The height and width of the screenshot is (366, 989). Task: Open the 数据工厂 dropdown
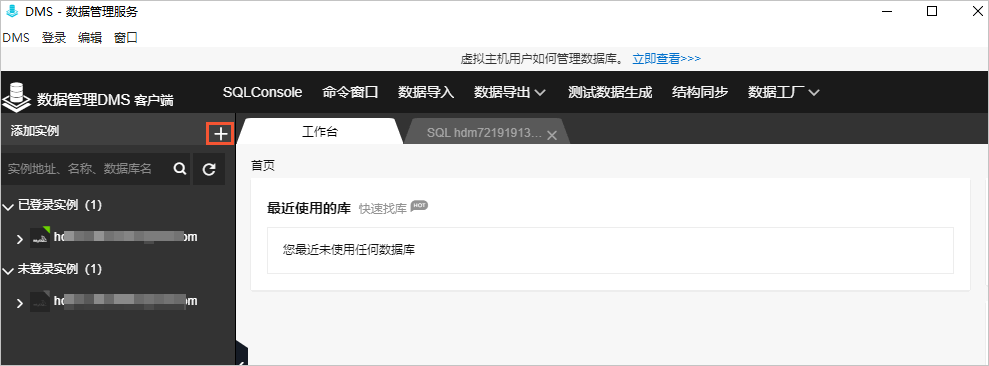click(x=783, y=92)
